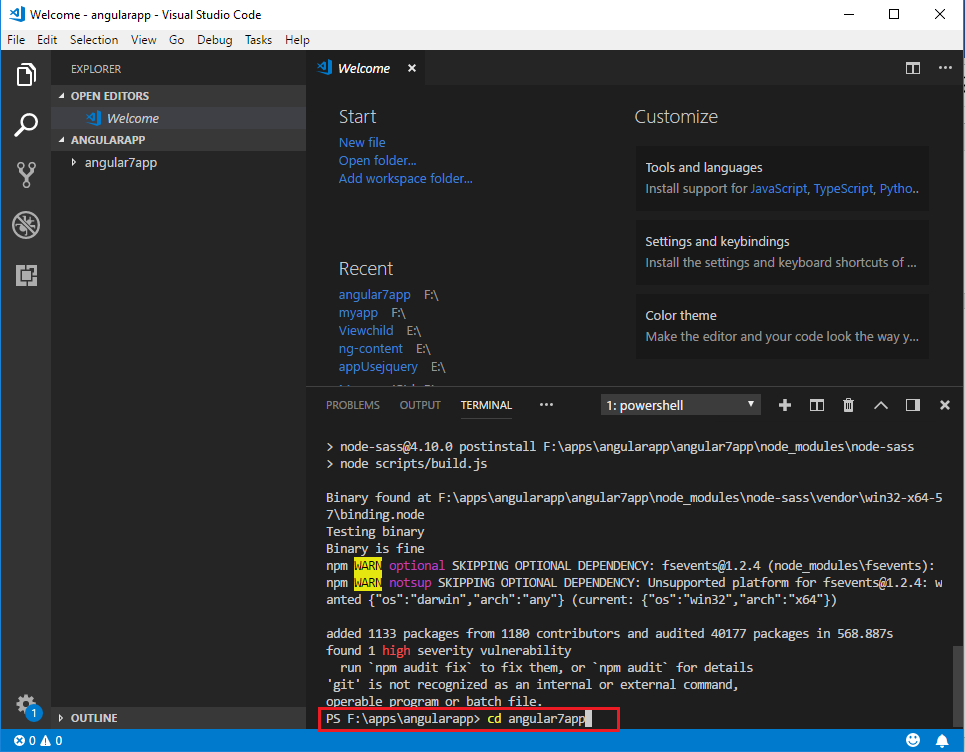Kill terminal with trash icon
The width and height of the screenshot is (965, 752).
pos(848,405)
